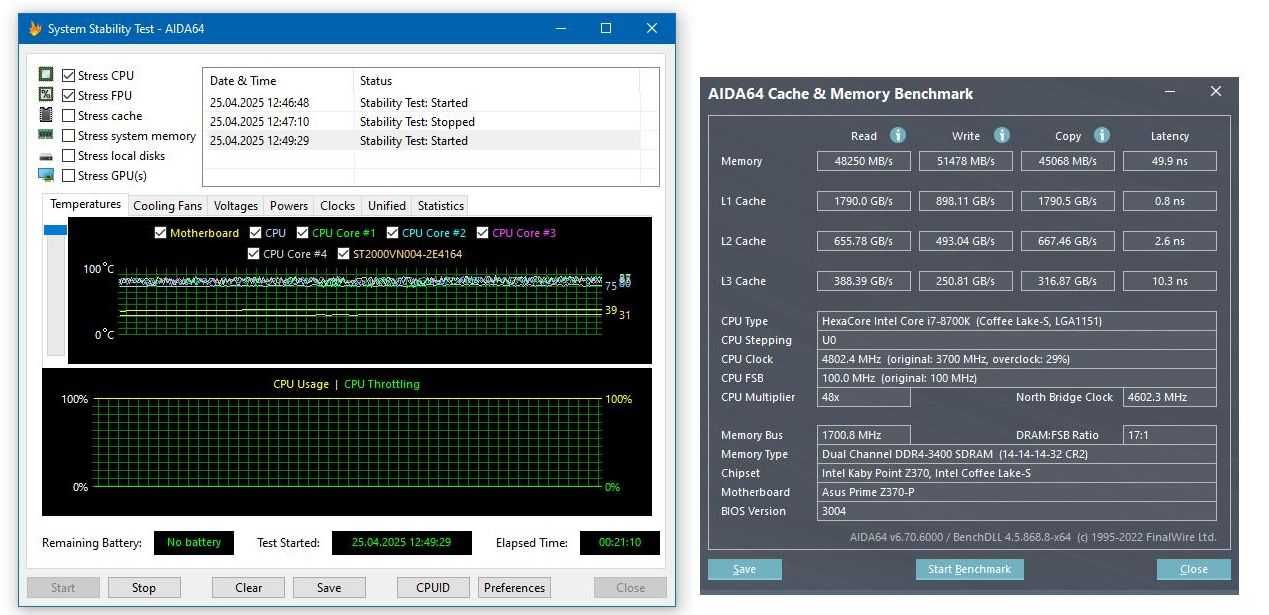This screenshot has width=1269, height=615.
Task: Open Preferences in Stability Test
Action: 514,587
